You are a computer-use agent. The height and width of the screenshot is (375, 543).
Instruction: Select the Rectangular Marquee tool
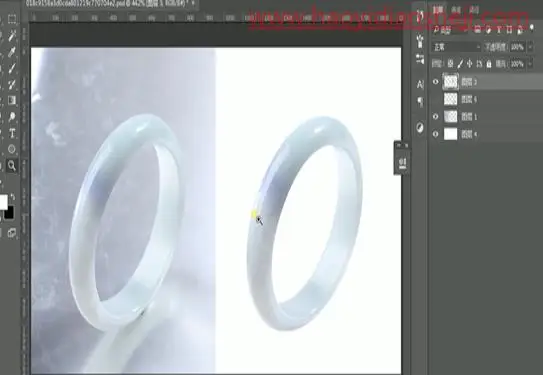(12, 19)
